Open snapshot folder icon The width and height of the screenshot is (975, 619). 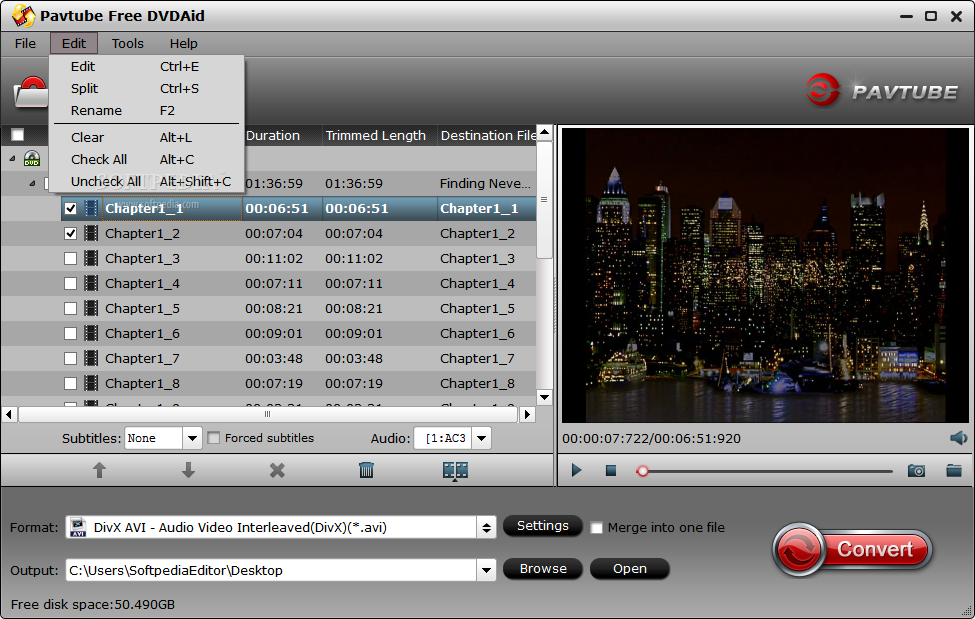954,470
